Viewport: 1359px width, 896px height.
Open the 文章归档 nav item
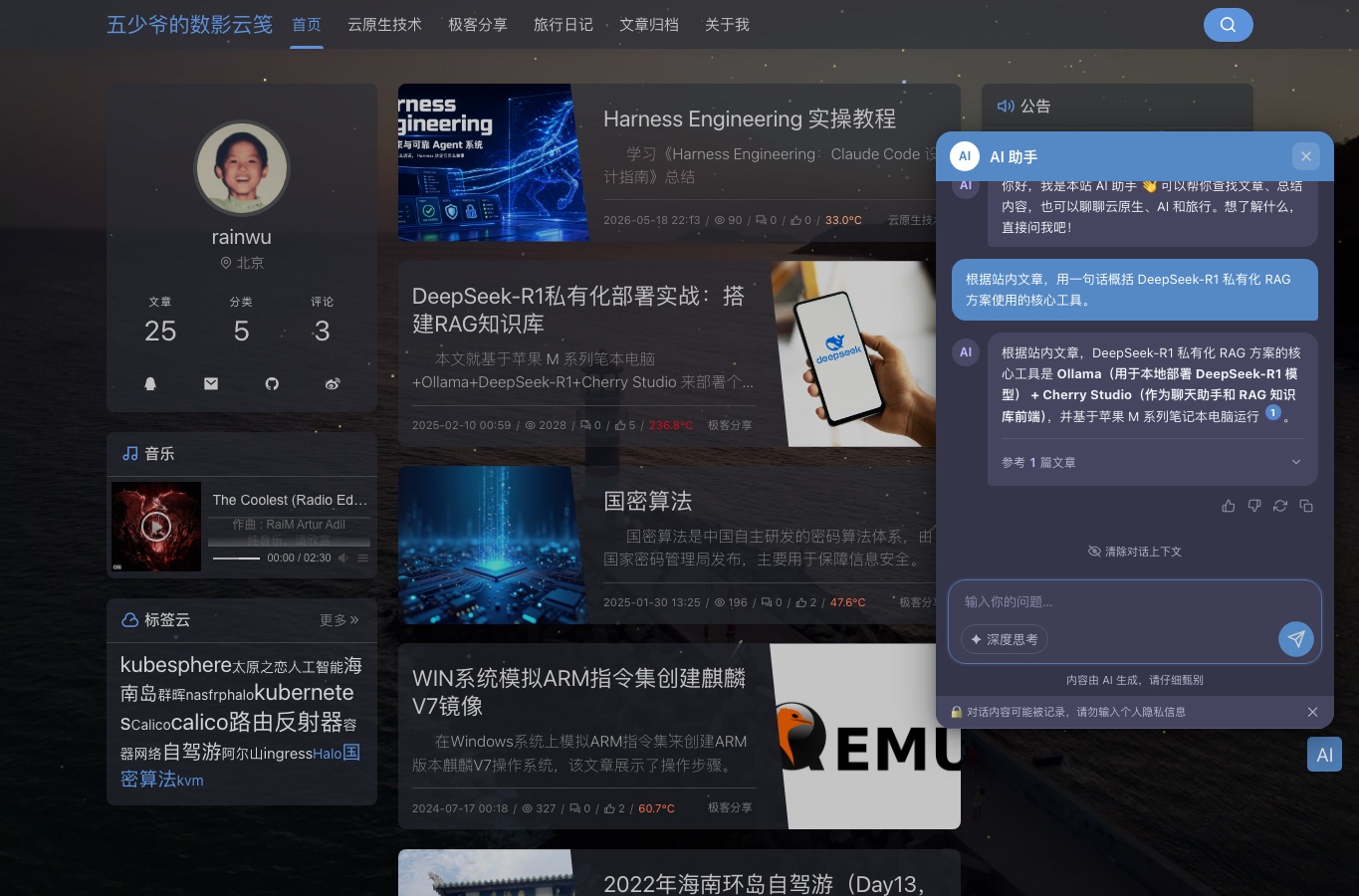point(649,24)
